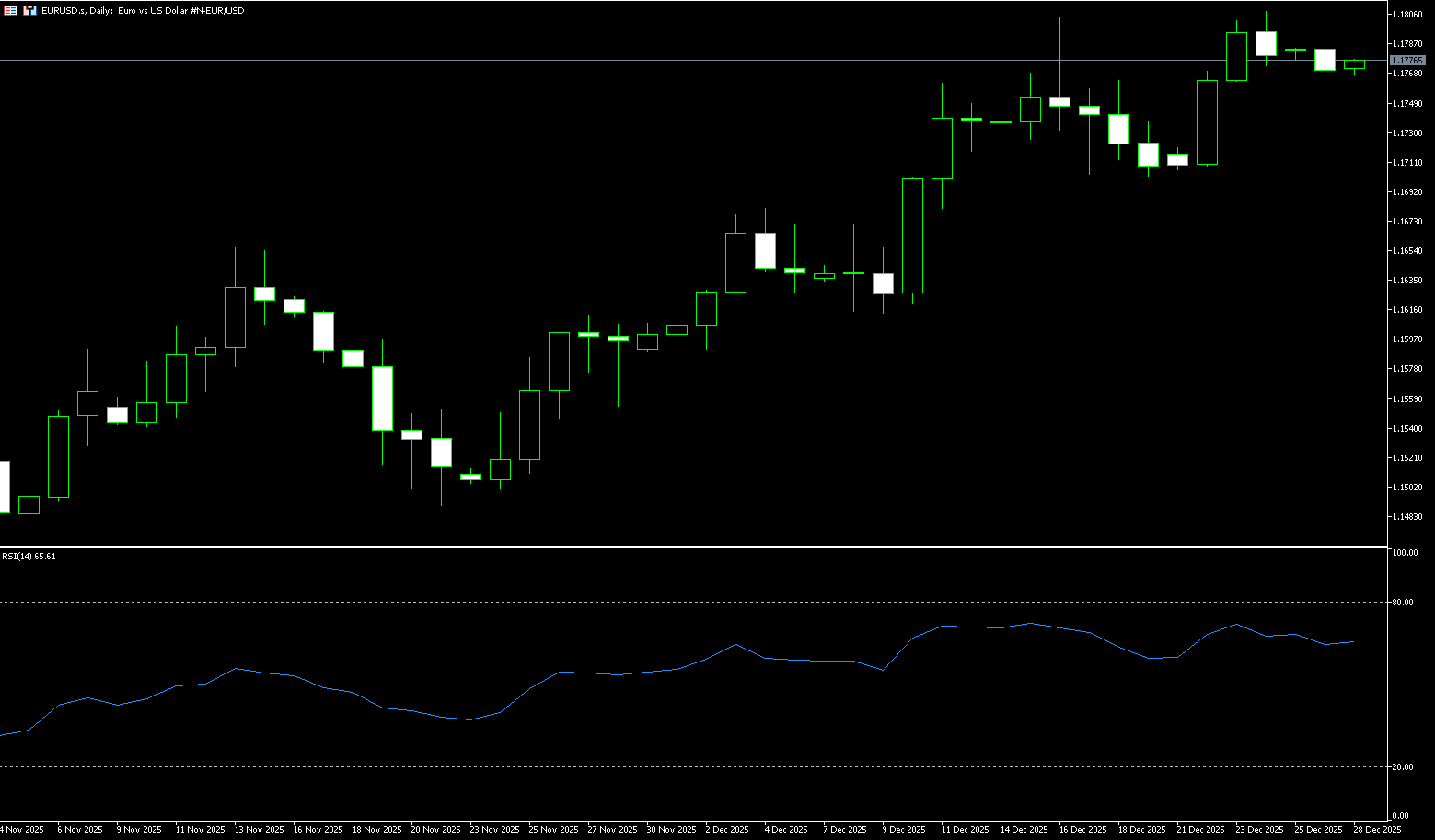
Task: Click the 1.18060 price scale label
Action: pos(1408,15)
